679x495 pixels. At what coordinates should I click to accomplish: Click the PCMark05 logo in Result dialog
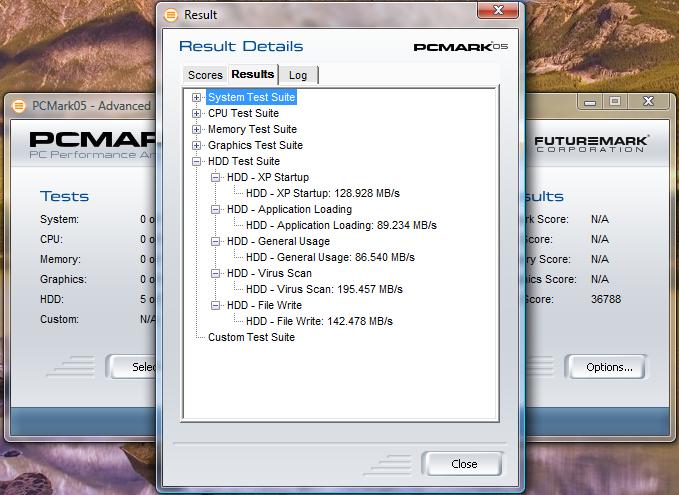pos(460,47)
